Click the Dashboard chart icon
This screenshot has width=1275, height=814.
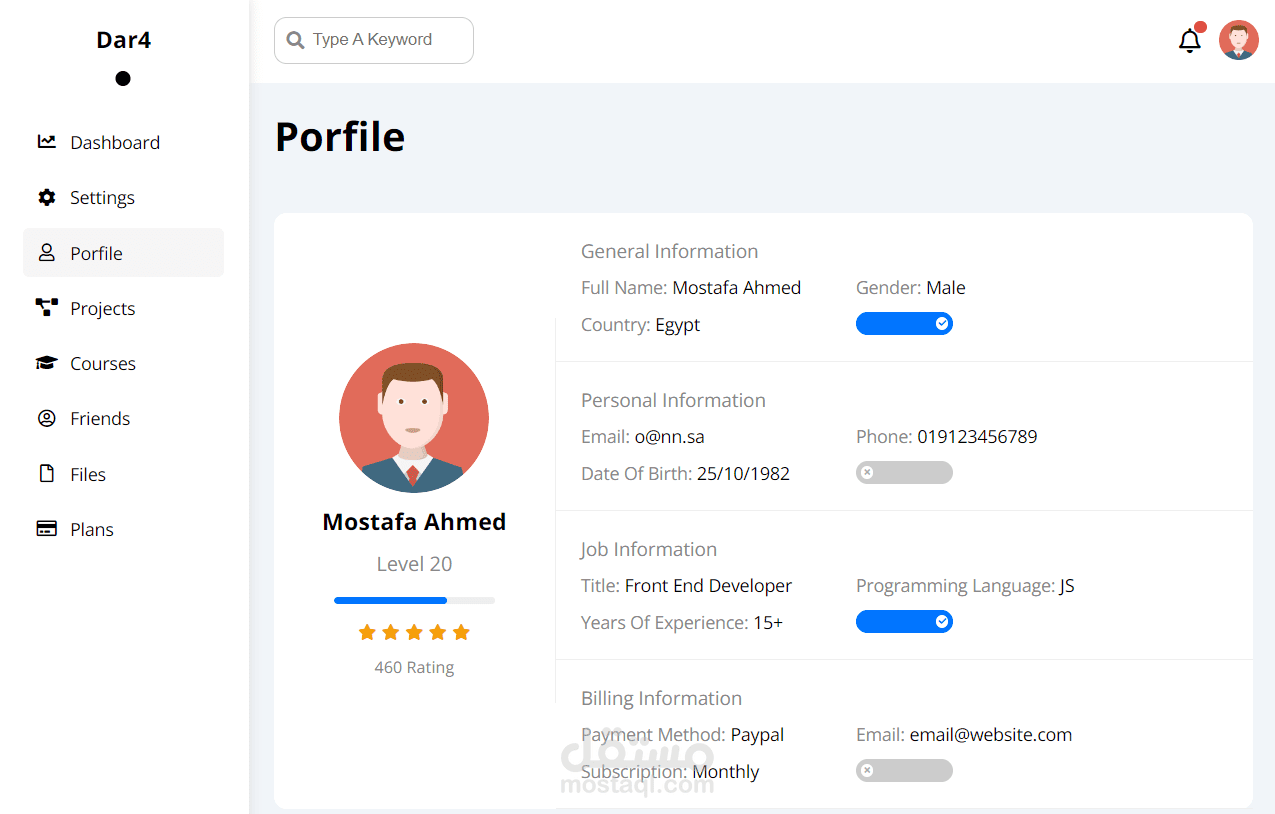[x=46, y=142]
